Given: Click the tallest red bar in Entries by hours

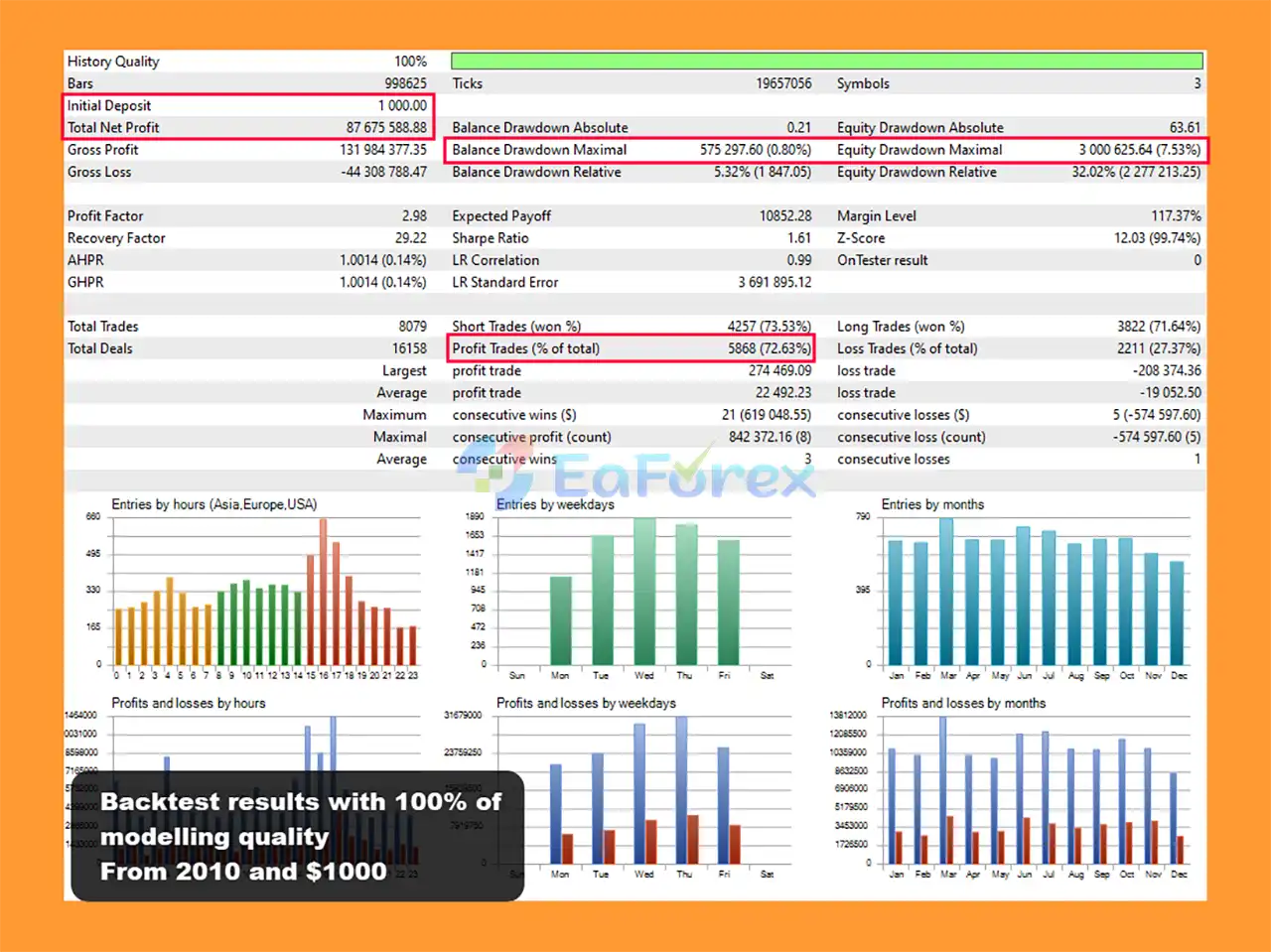Looking at the screenshot, I should point(323,592).
